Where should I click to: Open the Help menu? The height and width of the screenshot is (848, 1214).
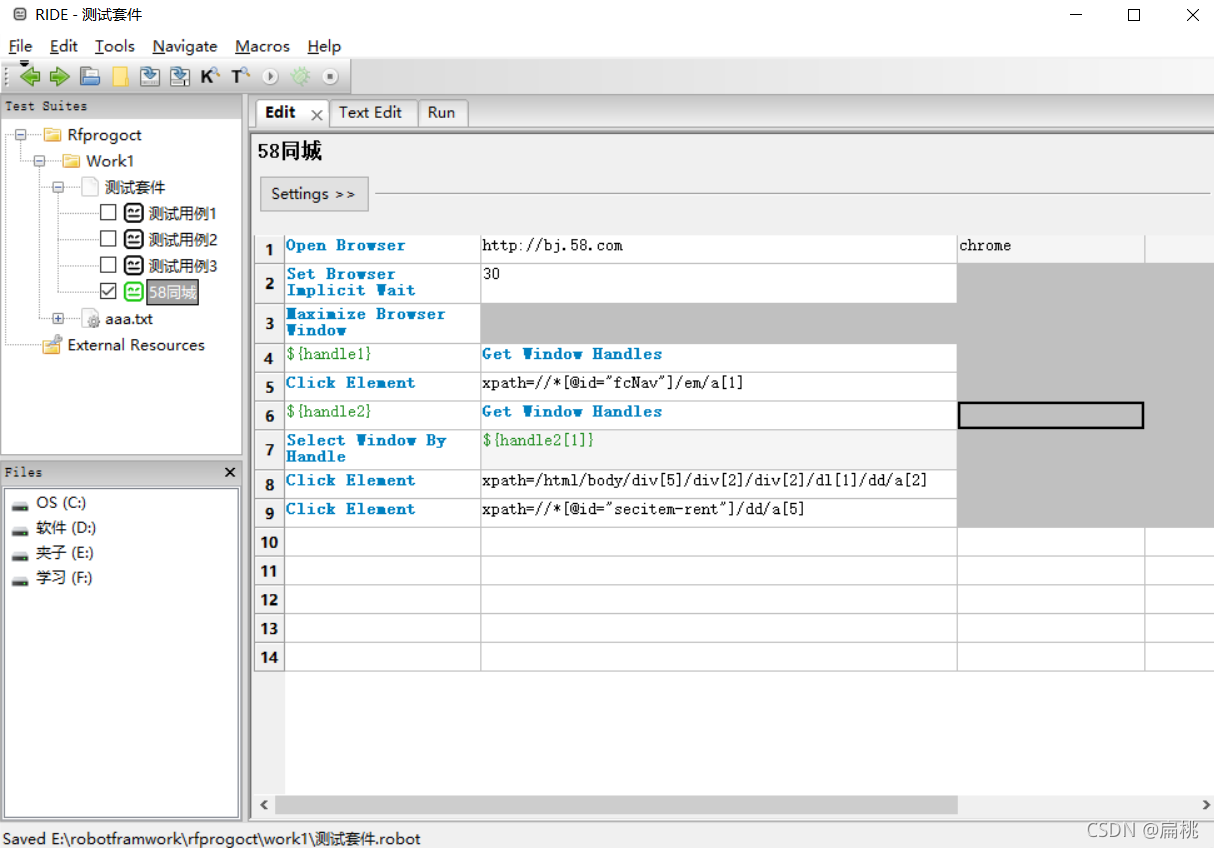click(x=324, y=46)
